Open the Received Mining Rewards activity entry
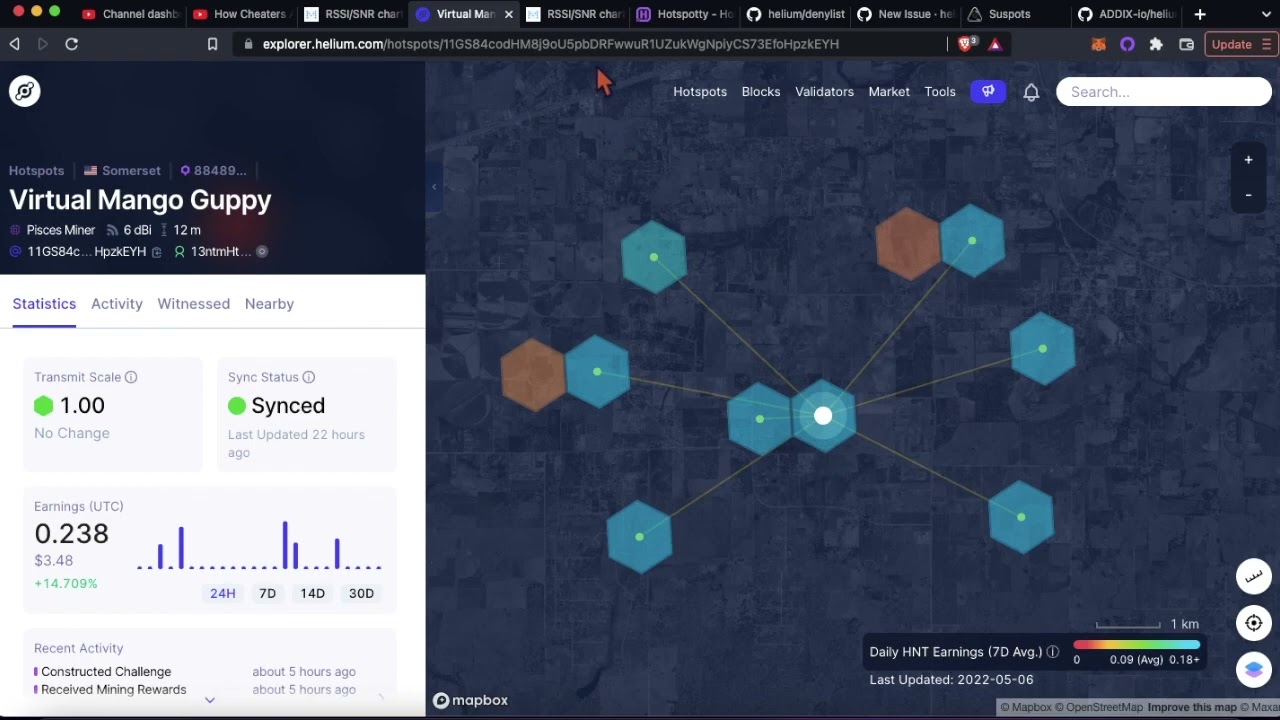The image size is (1280, 720). pos(113,690)
